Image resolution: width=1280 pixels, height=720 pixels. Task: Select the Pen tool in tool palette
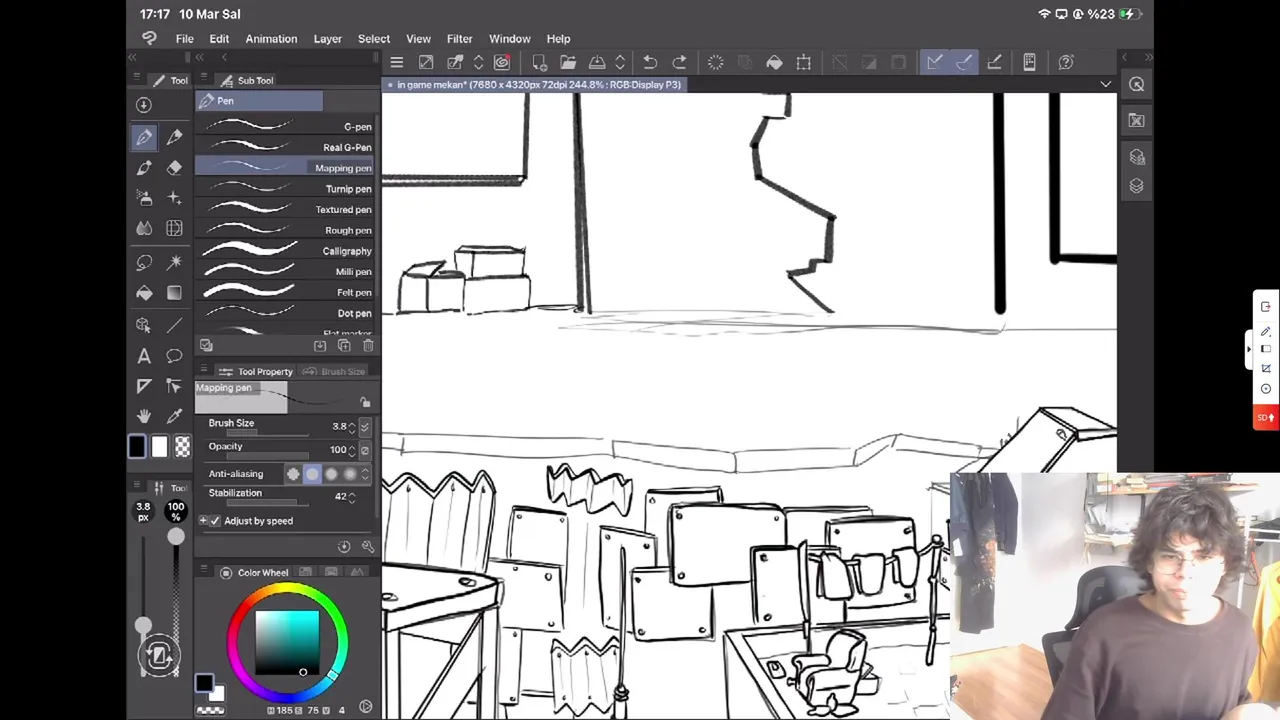144,137
